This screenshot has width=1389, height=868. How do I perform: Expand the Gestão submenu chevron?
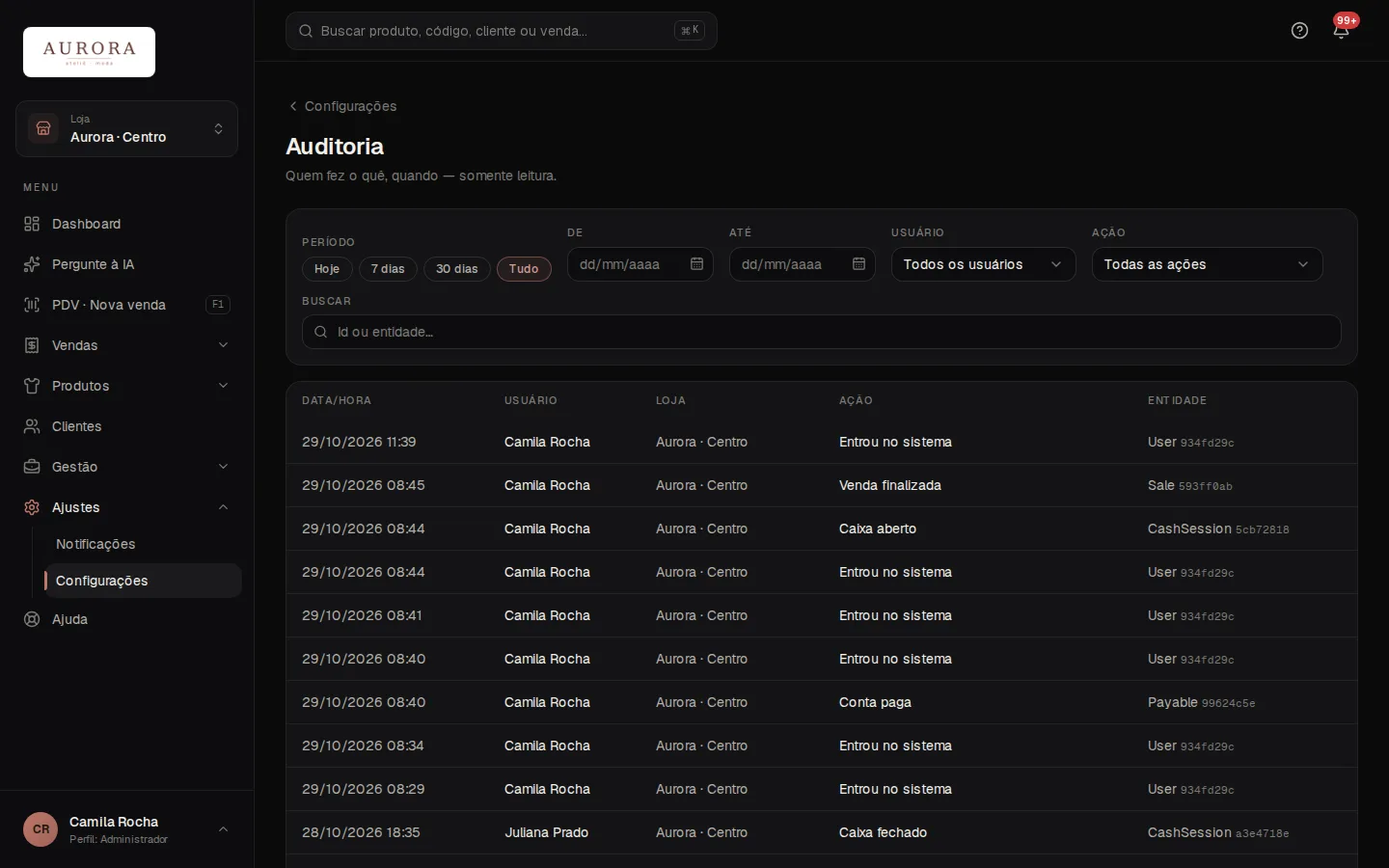click(x=223, y=467)
